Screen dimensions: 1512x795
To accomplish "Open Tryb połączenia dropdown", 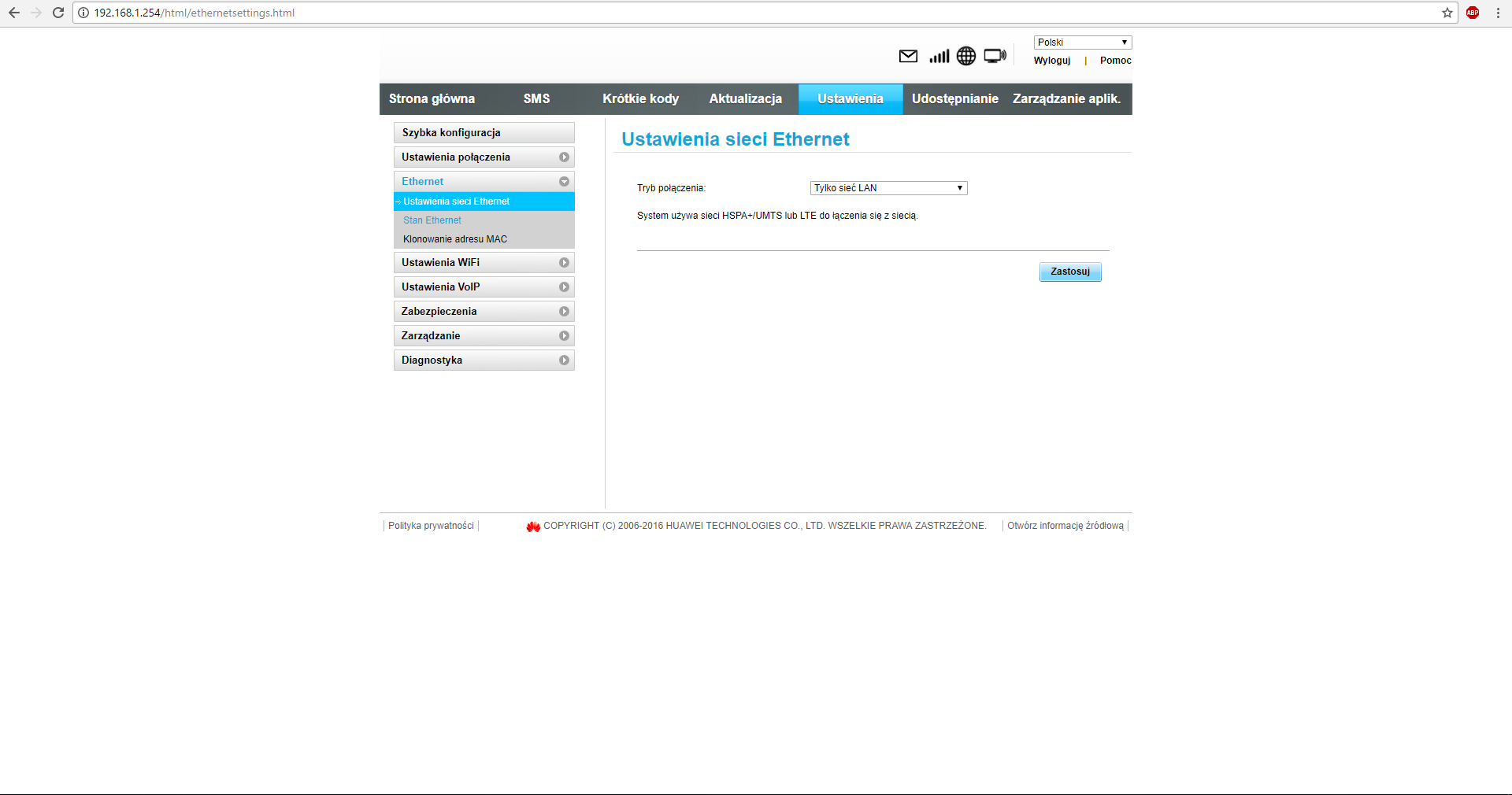I will (x=888, y=188).
